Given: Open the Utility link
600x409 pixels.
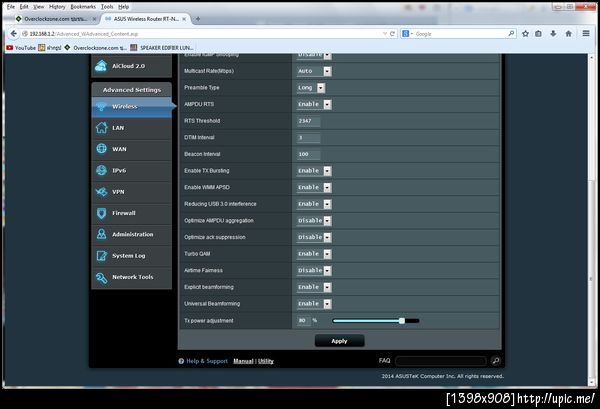Looking at the screenshot, I should coord(266,361).
